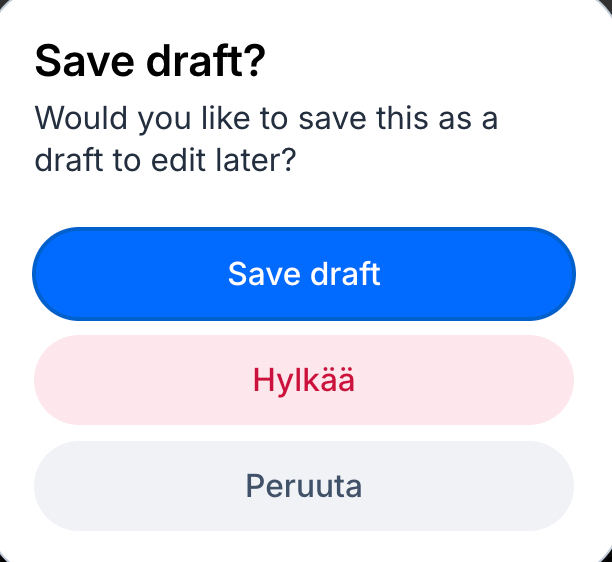Confirm saving with Save draft
This screenshot has width=612, height=562.
(x=304, y=274)
